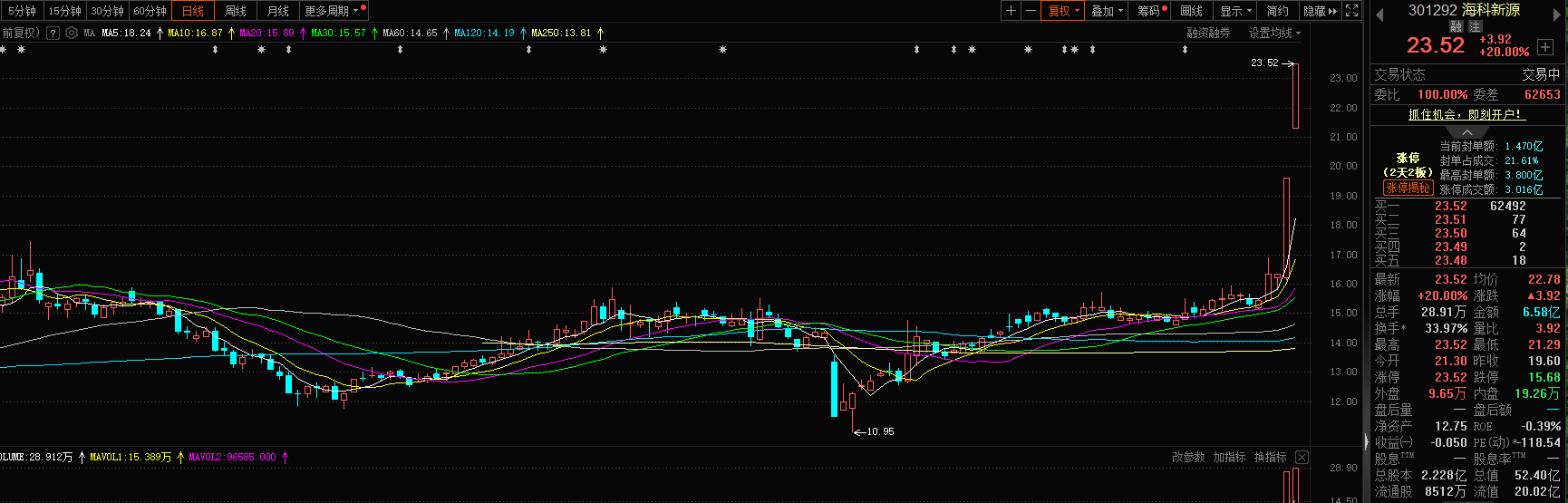
Task: Hide the side panel with 隐藏
Action: [x=1320, y=11]
